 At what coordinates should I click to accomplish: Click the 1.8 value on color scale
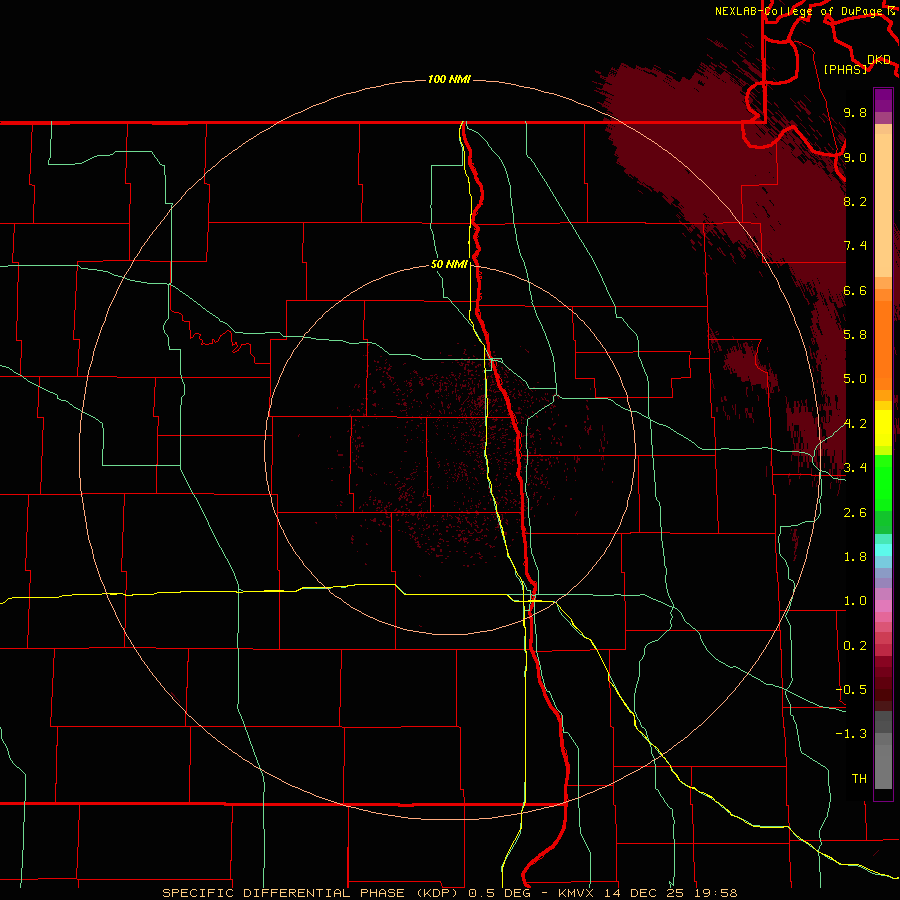point(855,557)
